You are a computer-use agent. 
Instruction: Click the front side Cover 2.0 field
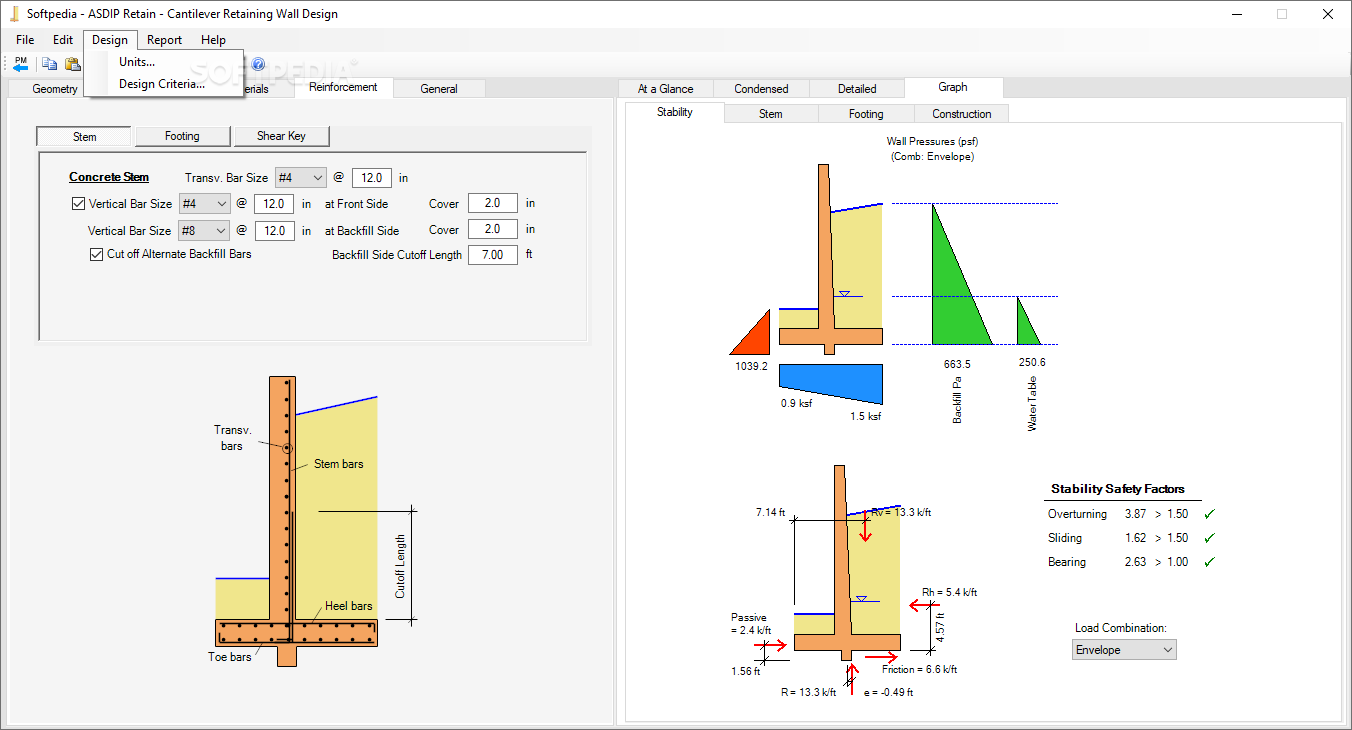[x=493, y=204]
